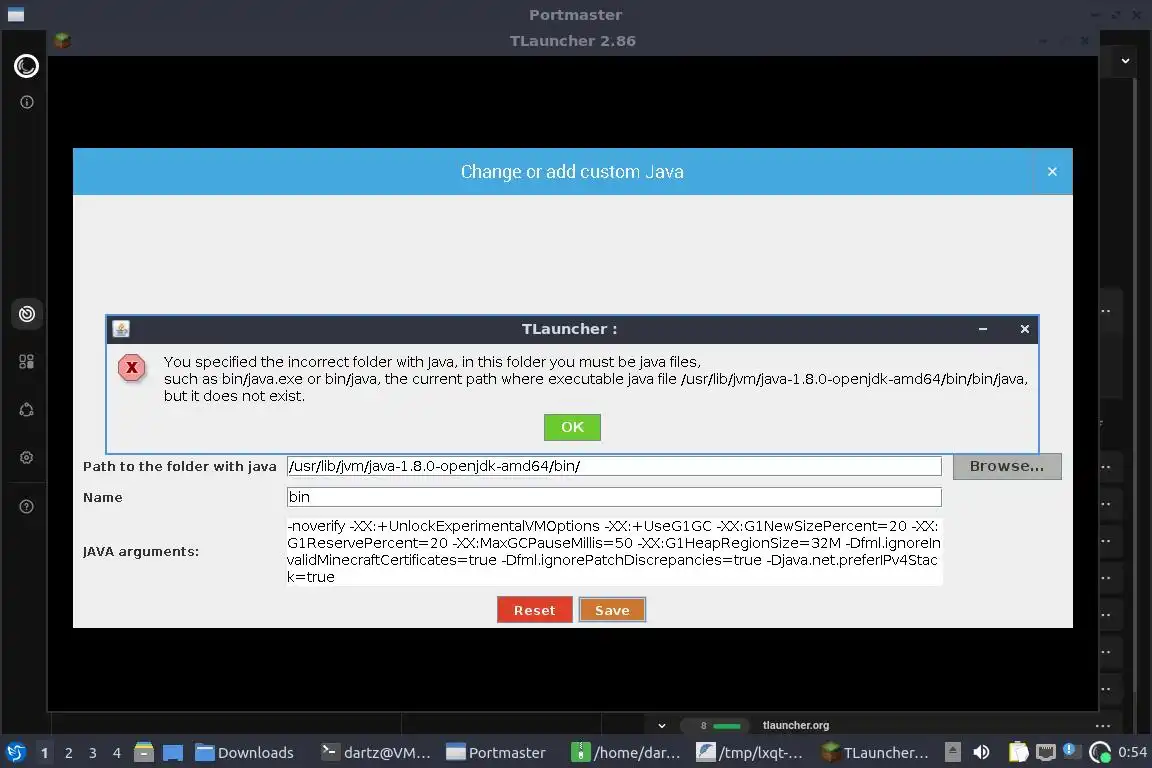Minimize the TLauncher error dialog

click(x=982, y=329)
